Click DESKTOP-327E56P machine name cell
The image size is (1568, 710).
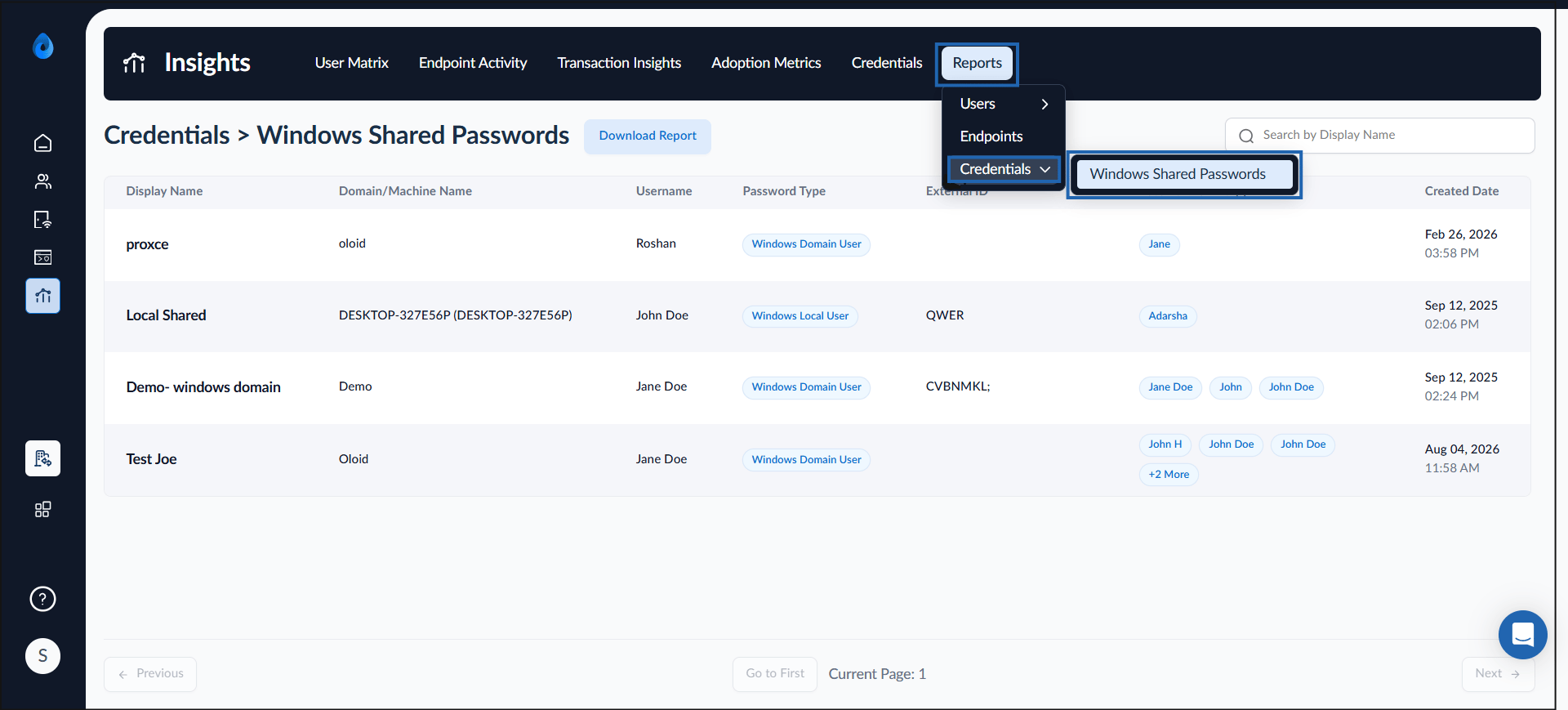456,315
